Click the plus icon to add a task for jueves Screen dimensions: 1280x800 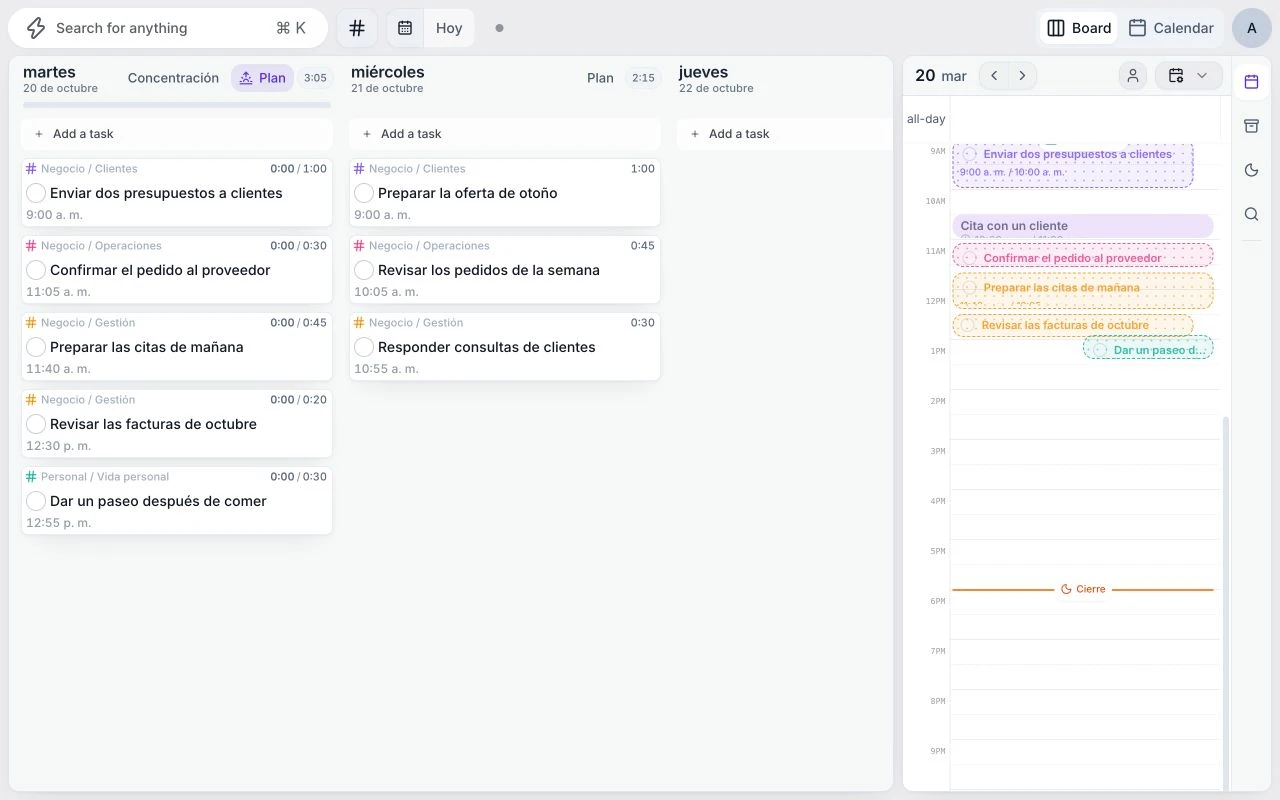click(x=695, y=134)
